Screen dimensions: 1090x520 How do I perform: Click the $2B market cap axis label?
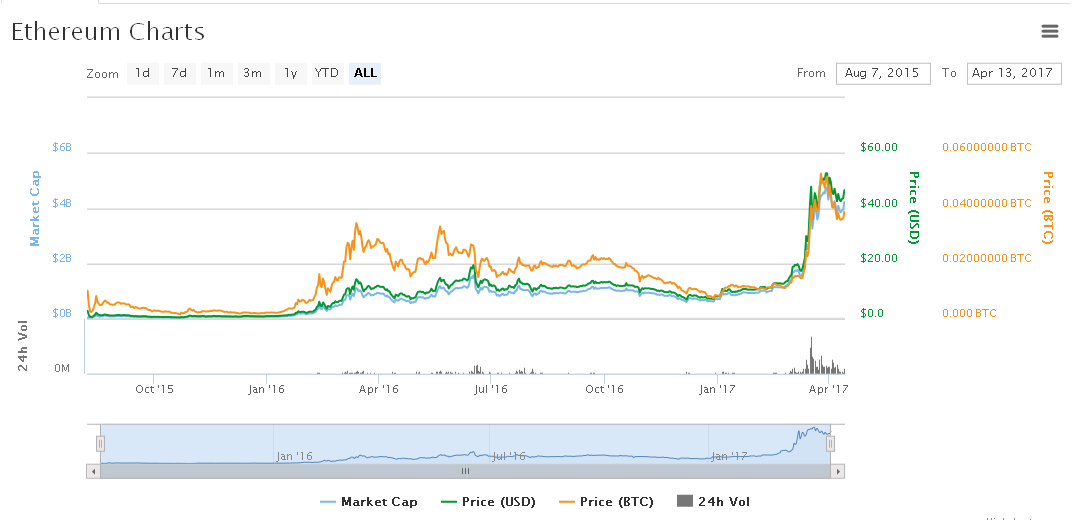[x=62, y=258]
